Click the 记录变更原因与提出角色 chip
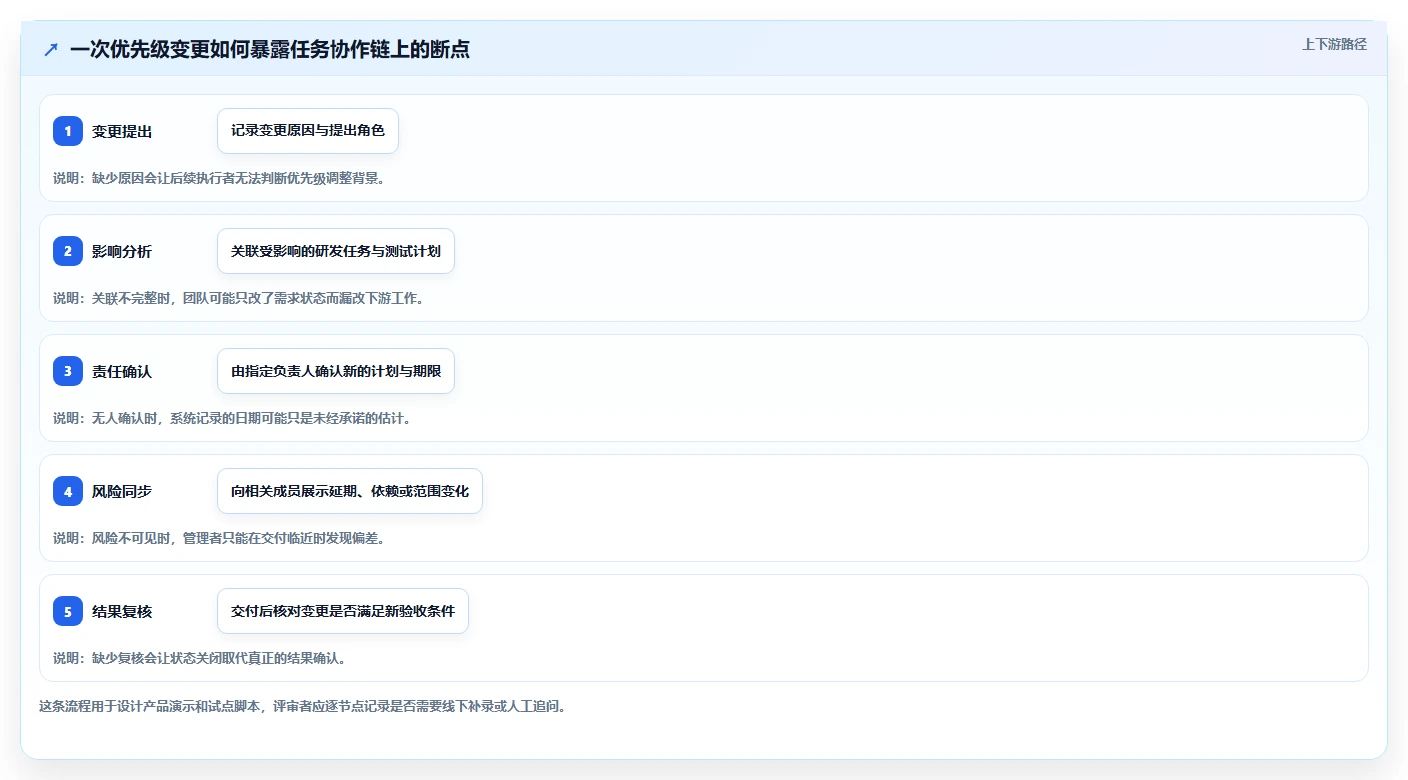Screen dimensions: 1408x780 click(x=308, y=131)
